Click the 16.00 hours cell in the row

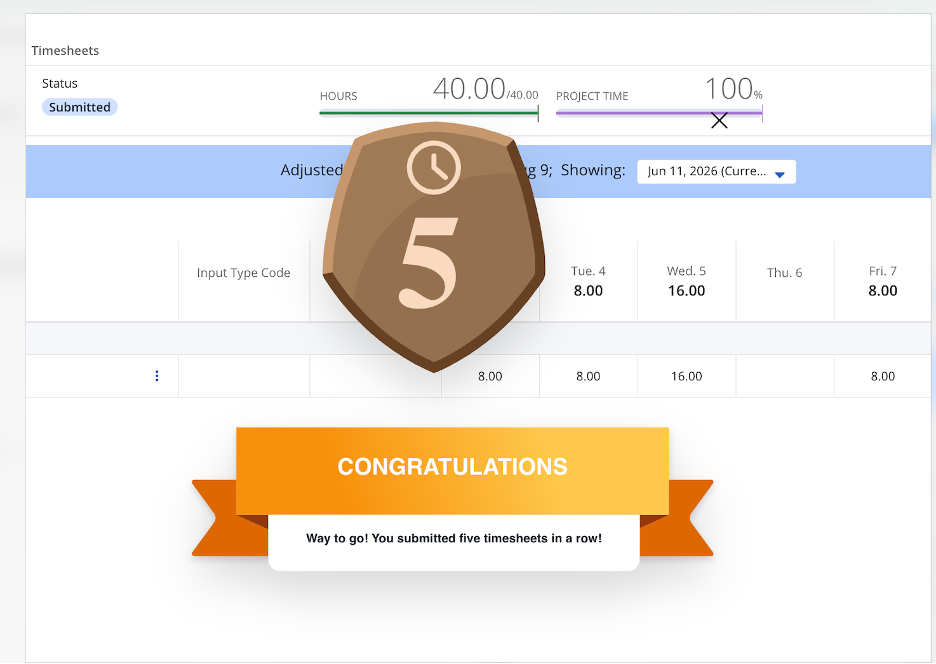(686, 376)
